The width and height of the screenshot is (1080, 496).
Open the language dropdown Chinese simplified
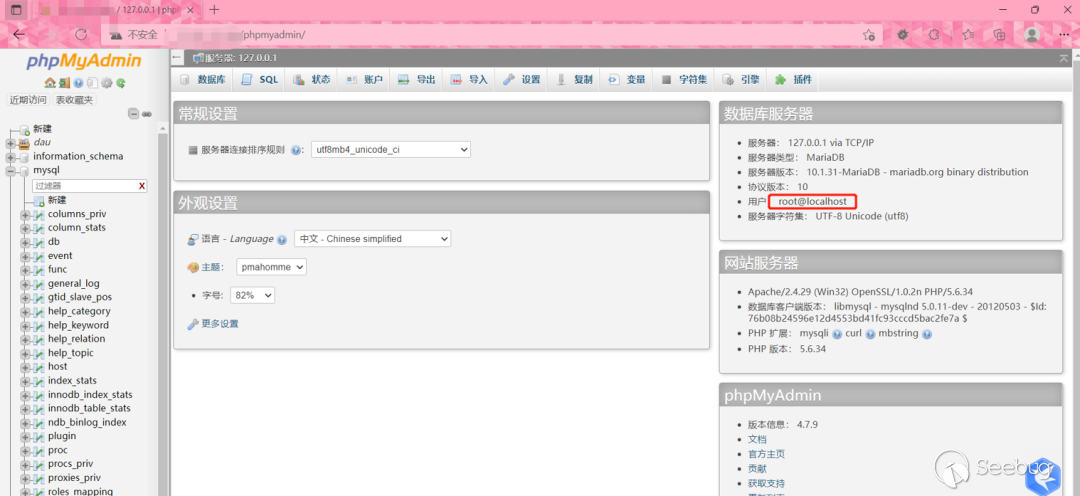click(x=372, y=239)
